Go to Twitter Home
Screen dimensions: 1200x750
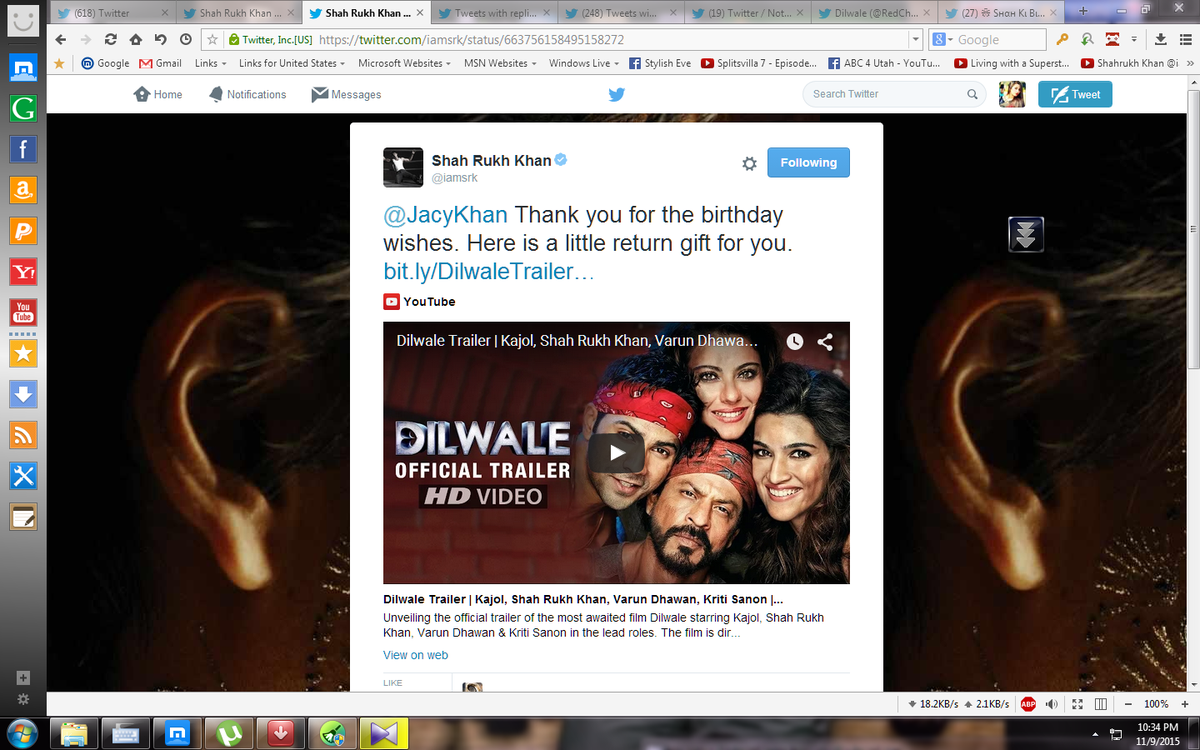pos(158,94)
